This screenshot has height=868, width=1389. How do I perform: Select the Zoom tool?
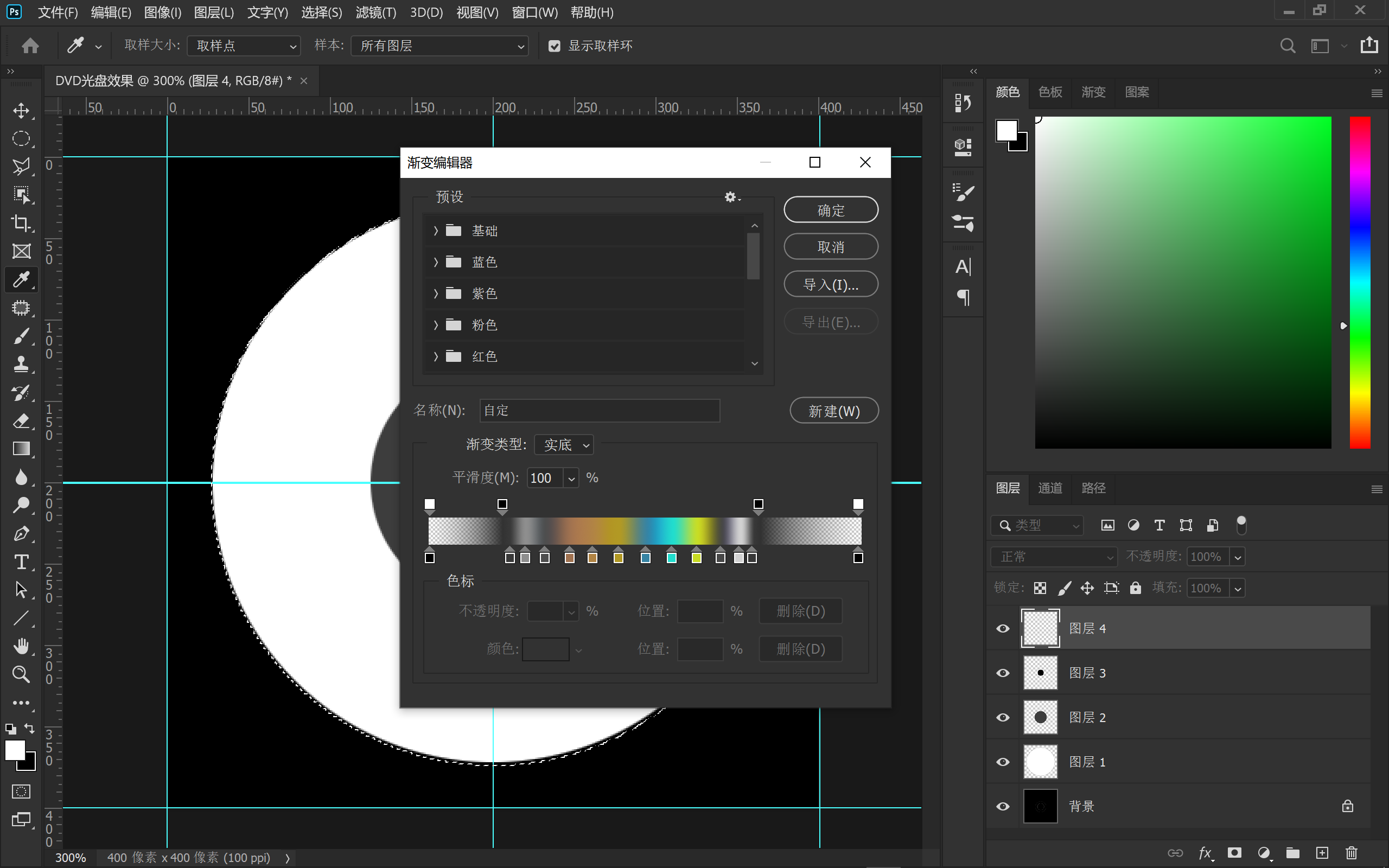21,674
